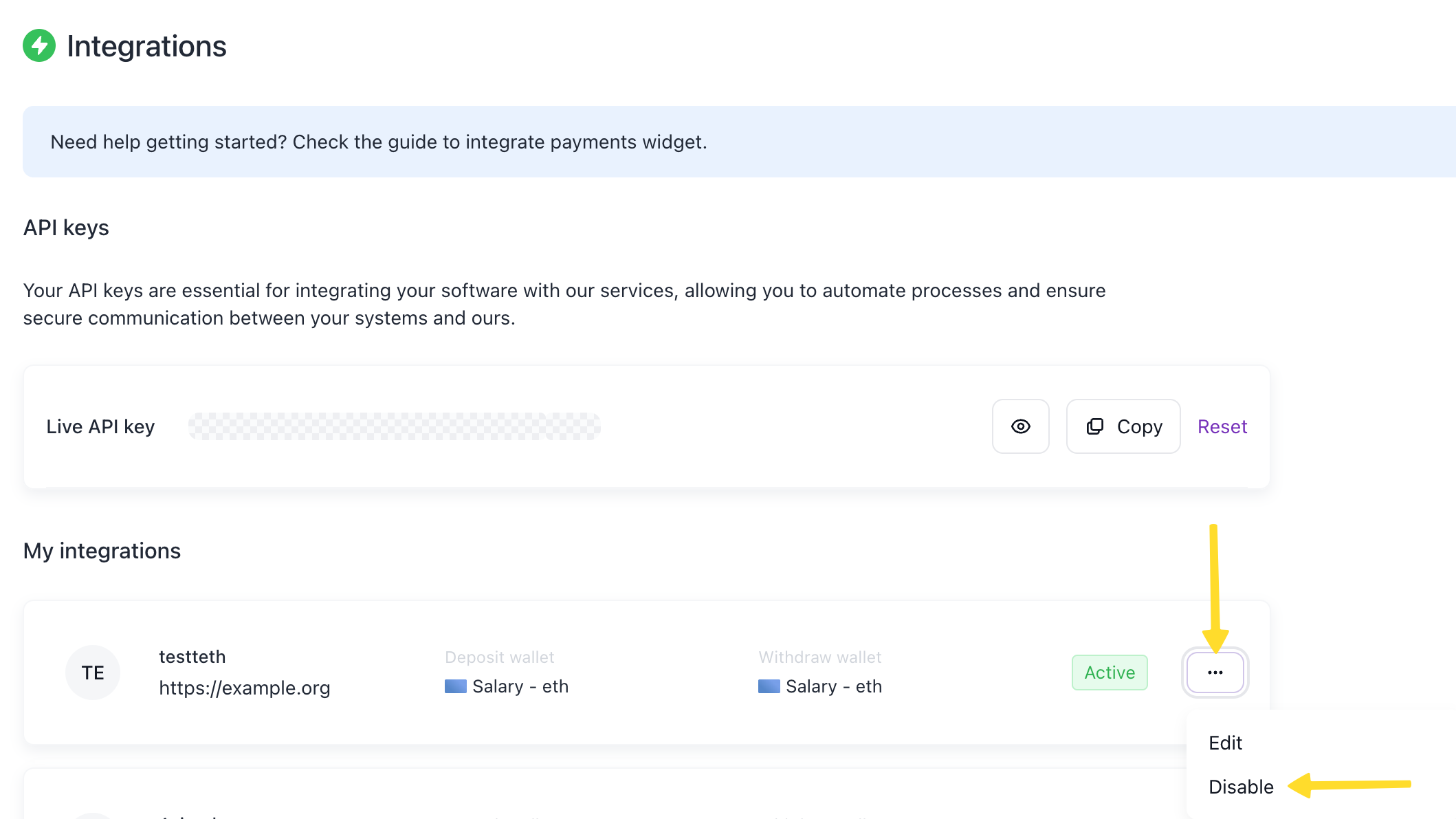Click the TE avatar circle

93,673
